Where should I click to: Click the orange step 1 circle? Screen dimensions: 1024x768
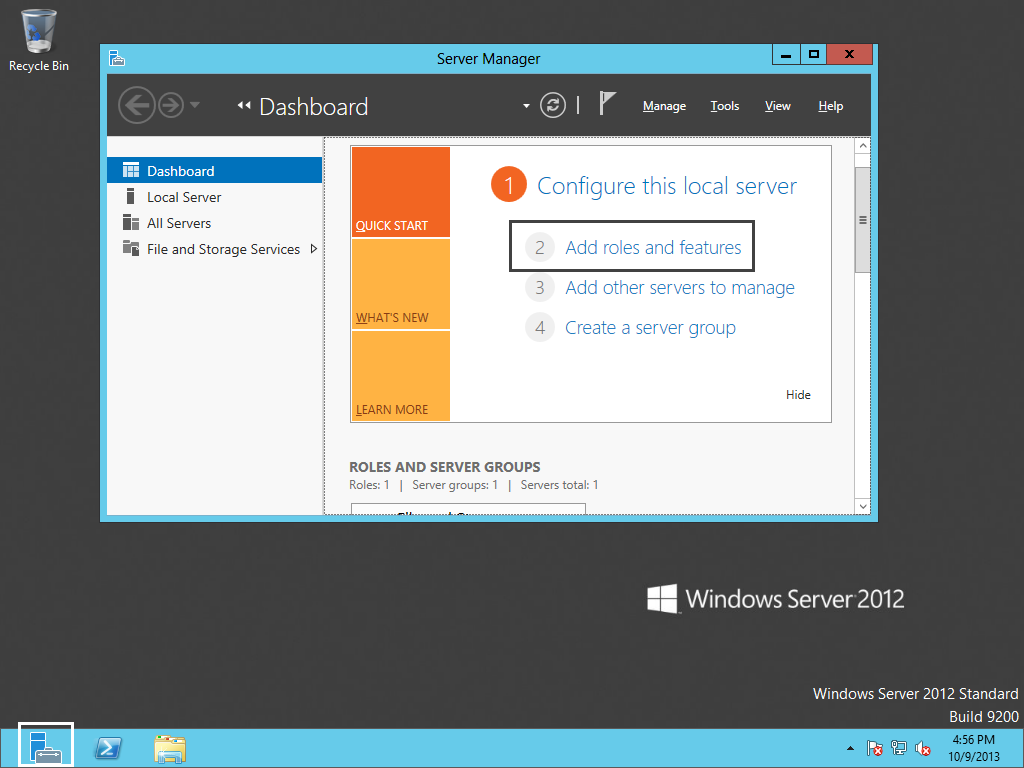[x=509, y=184]
